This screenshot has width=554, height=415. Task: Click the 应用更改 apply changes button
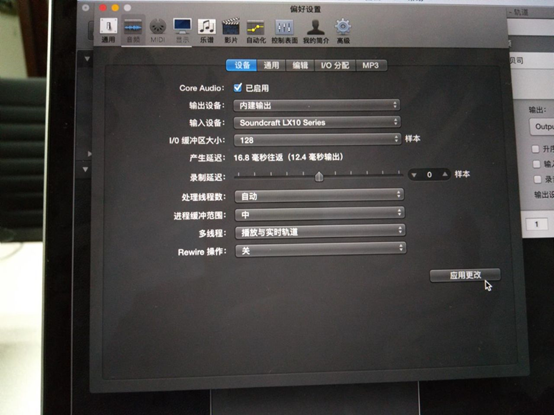[x=465, y=275]
